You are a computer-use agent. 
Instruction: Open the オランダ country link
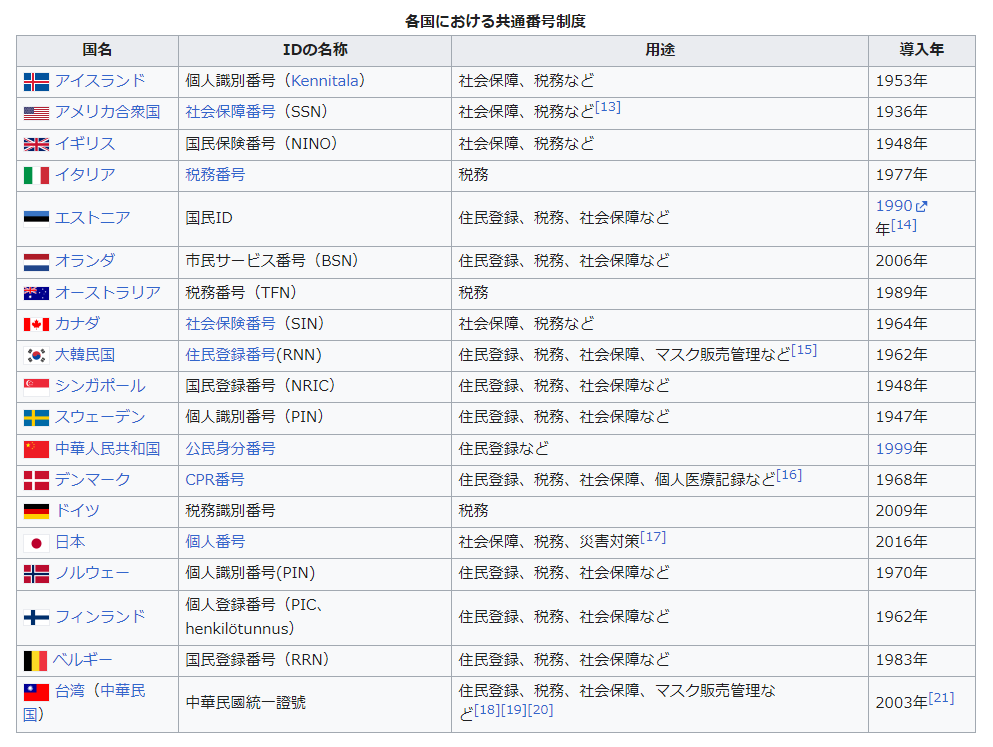[x=85, y=261]
